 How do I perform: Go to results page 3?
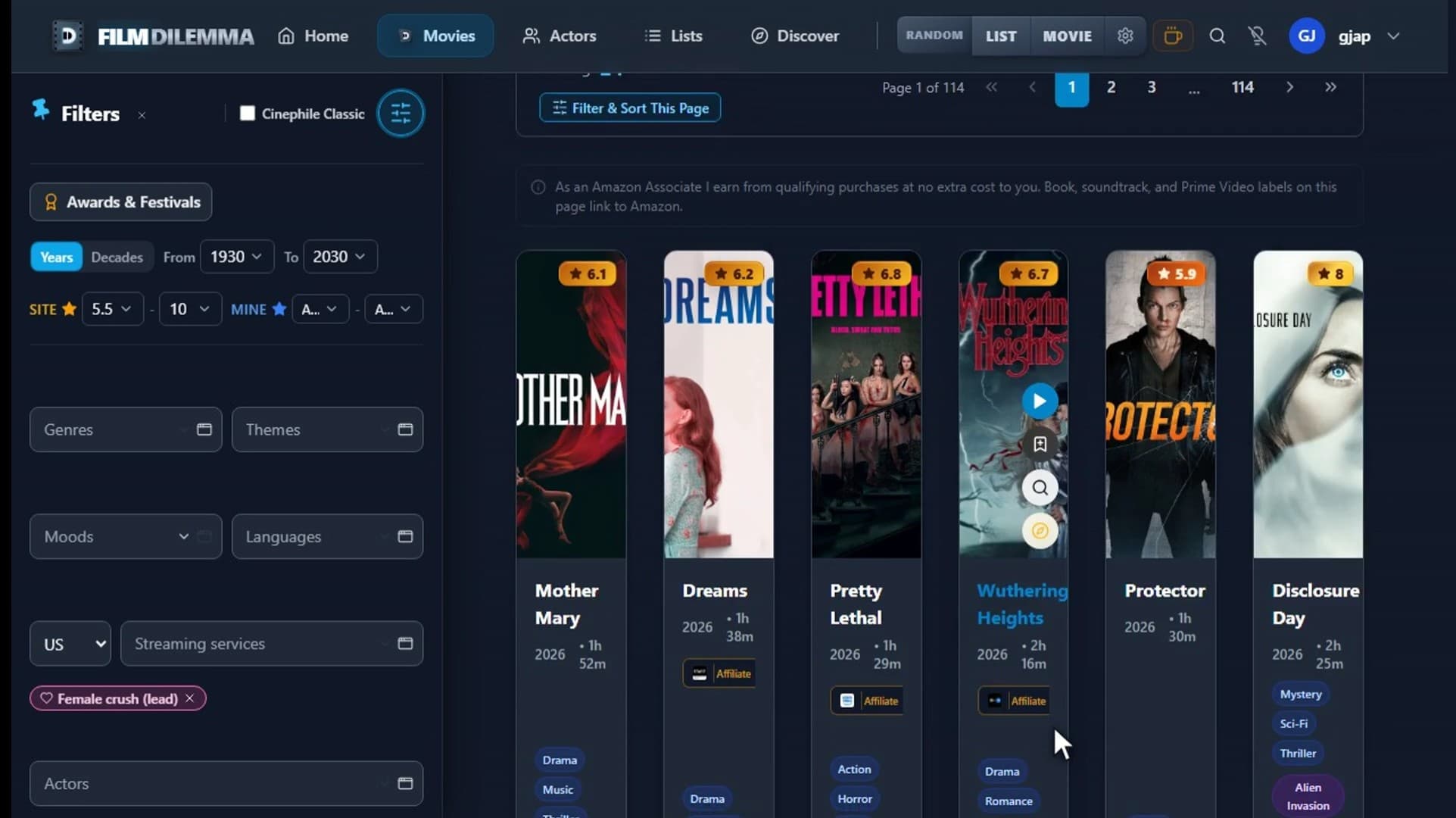tap(1152, 87)
